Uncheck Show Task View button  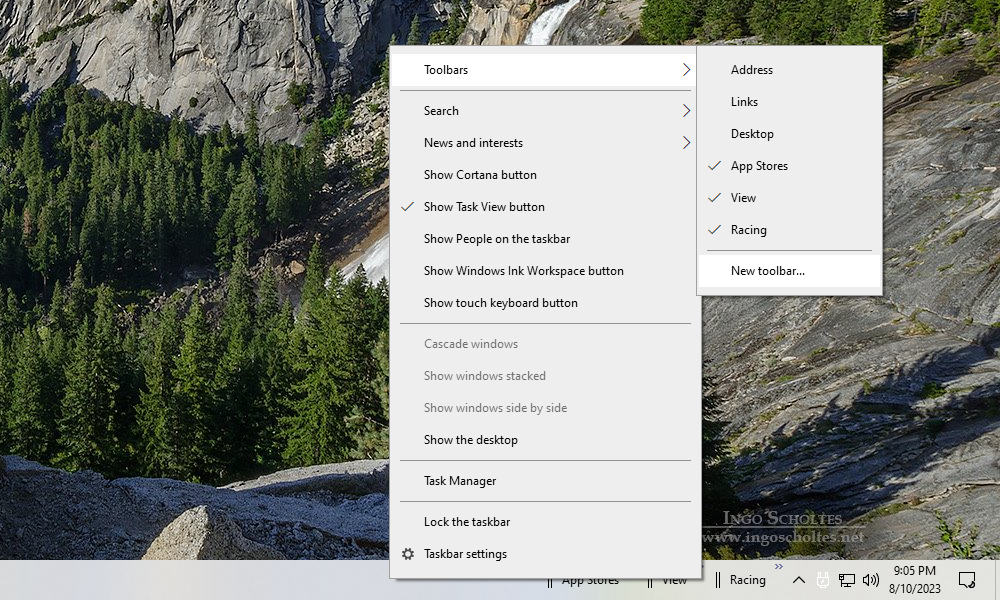(545, 207)
